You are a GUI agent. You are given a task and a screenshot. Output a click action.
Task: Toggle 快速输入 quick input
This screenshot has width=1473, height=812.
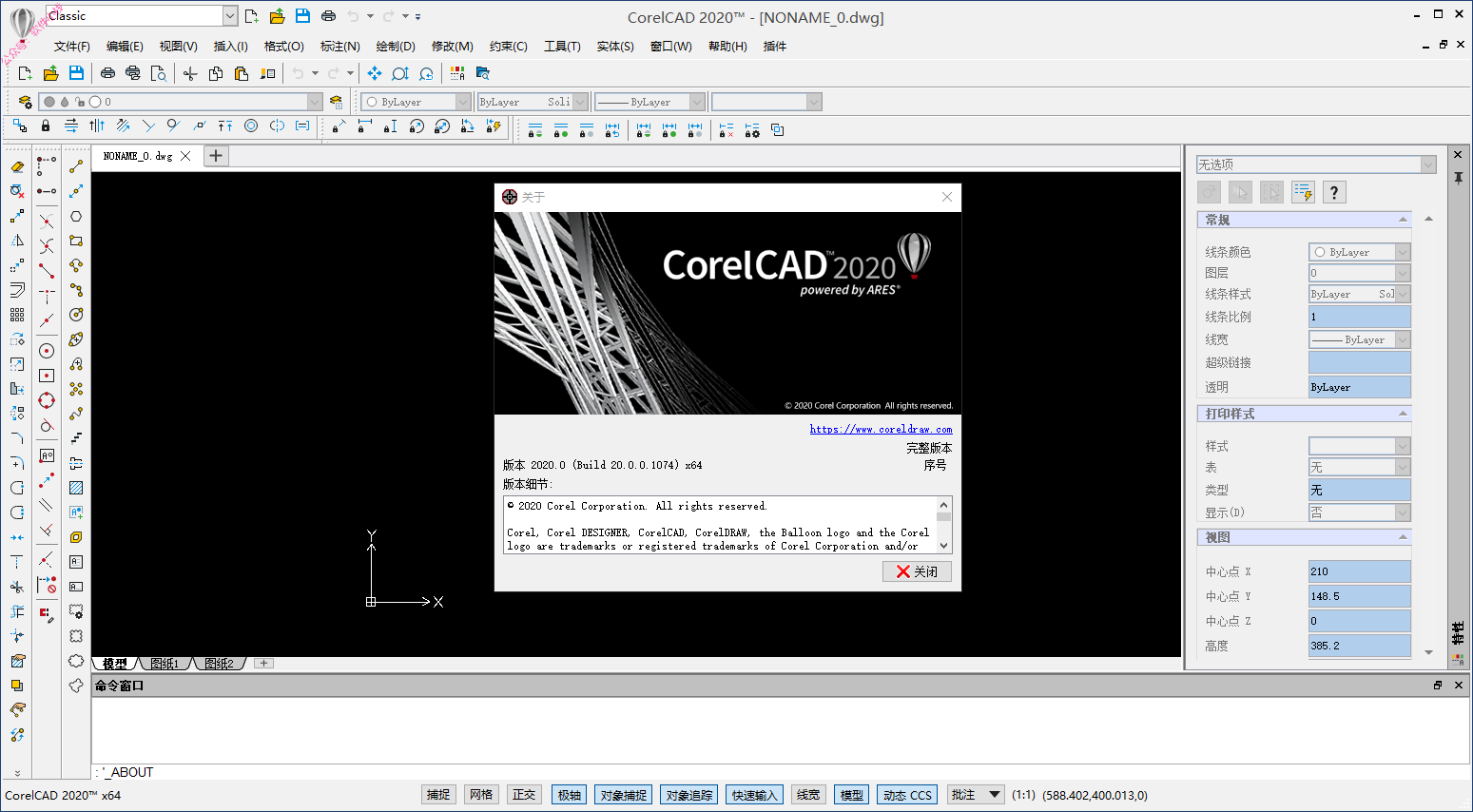(754, 795)
